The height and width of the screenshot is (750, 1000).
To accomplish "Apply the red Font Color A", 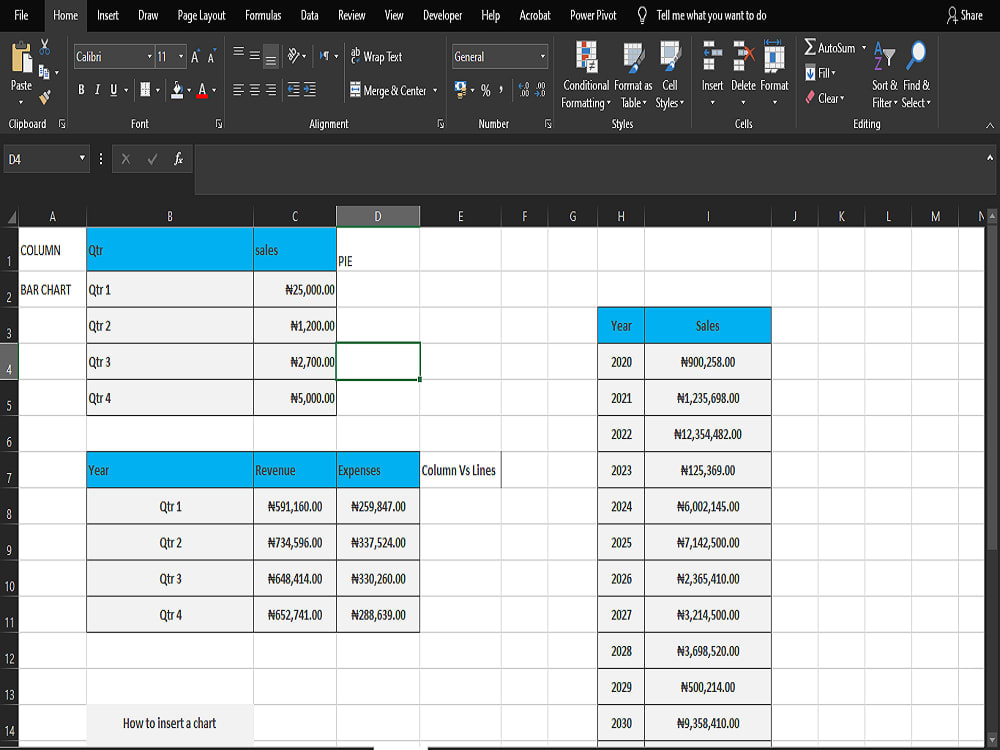I will (x=202, y=90).
